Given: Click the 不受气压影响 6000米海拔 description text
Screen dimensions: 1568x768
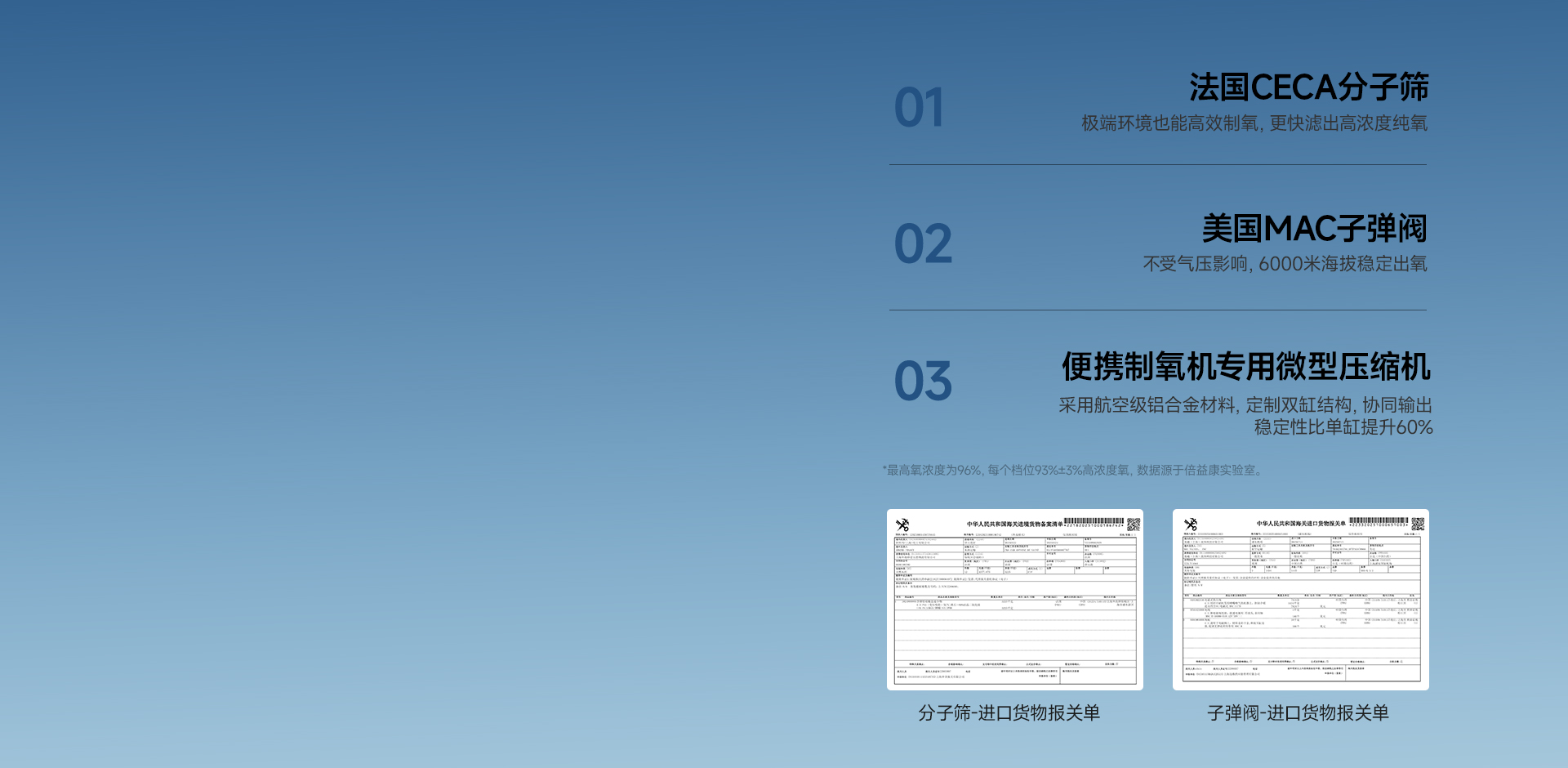Looking at the screenshot, I should [x=1285, y=264].
